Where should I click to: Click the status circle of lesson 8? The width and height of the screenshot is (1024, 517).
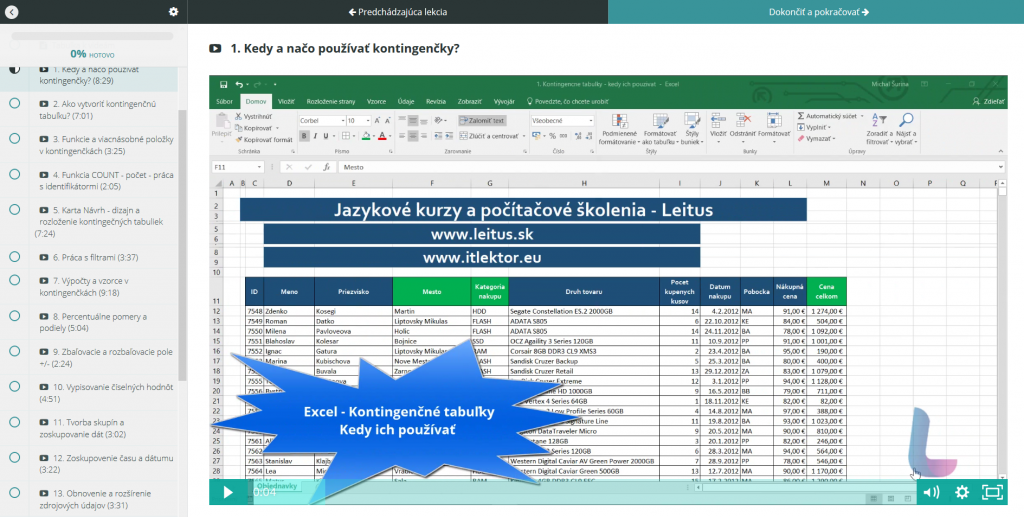click(x=14, y=316)
